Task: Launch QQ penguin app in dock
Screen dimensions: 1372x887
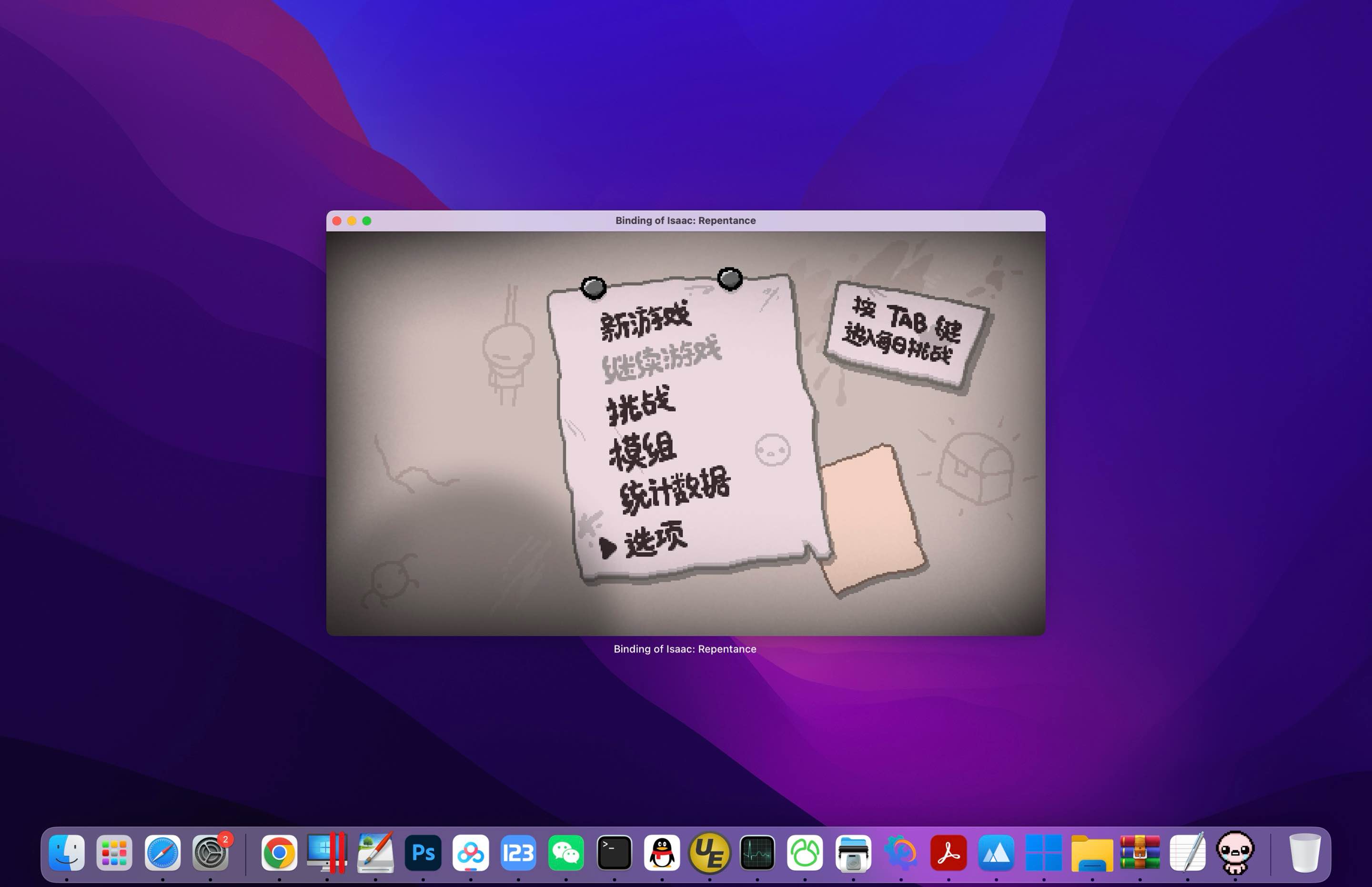Action: [662, 852]
